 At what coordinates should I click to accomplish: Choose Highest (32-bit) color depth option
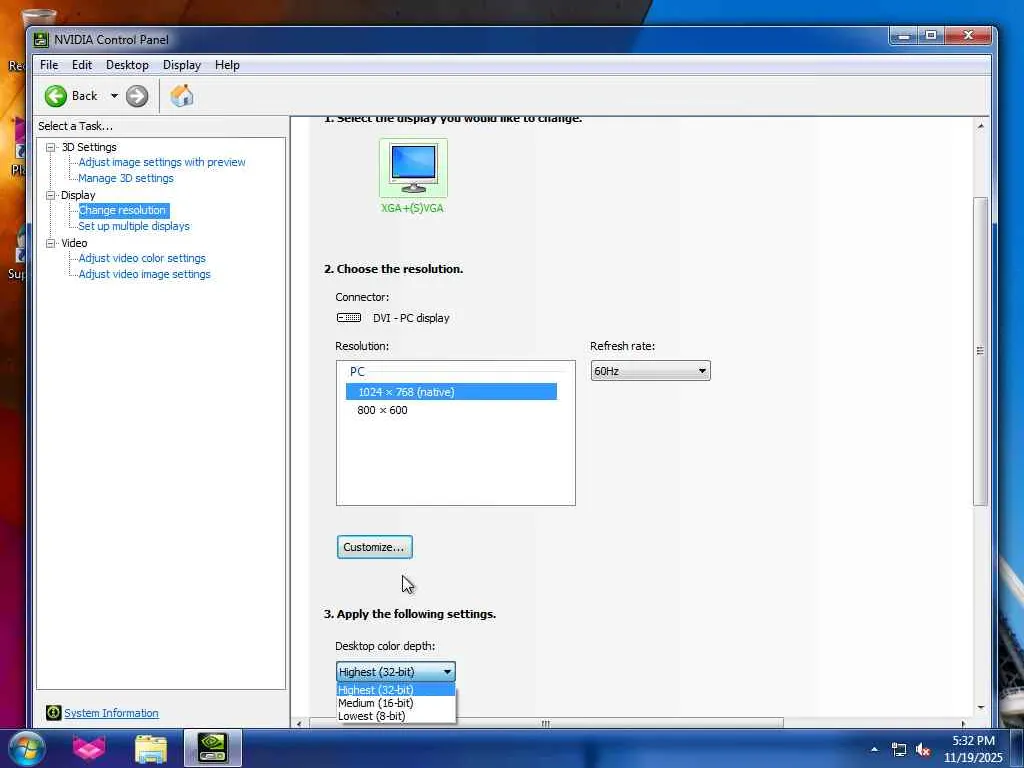[x=396, y=690]
